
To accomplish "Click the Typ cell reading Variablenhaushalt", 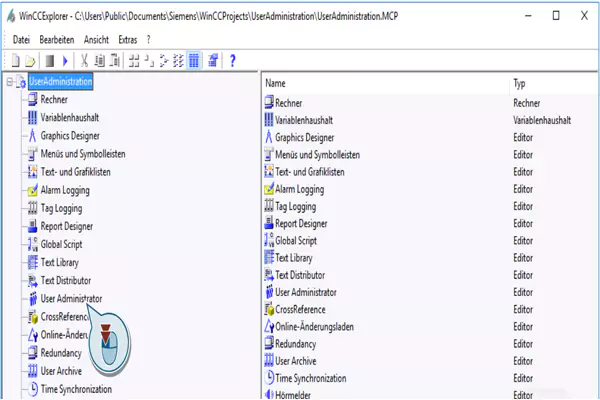I will pyautogui.click(x=542, y=120).
